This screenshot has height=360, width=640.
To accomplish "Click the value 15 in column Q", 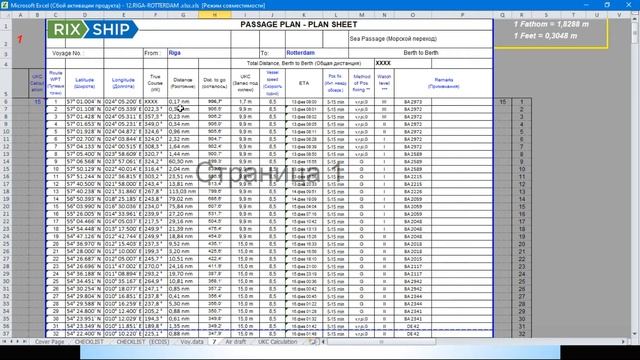I will 502,102.
